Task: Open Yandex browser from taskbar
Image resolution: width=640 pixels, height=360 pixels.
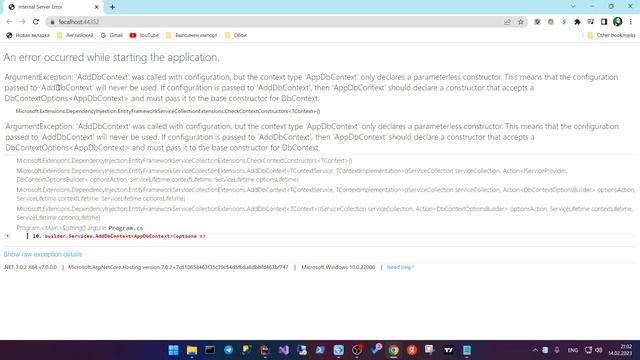Action: 412,350
